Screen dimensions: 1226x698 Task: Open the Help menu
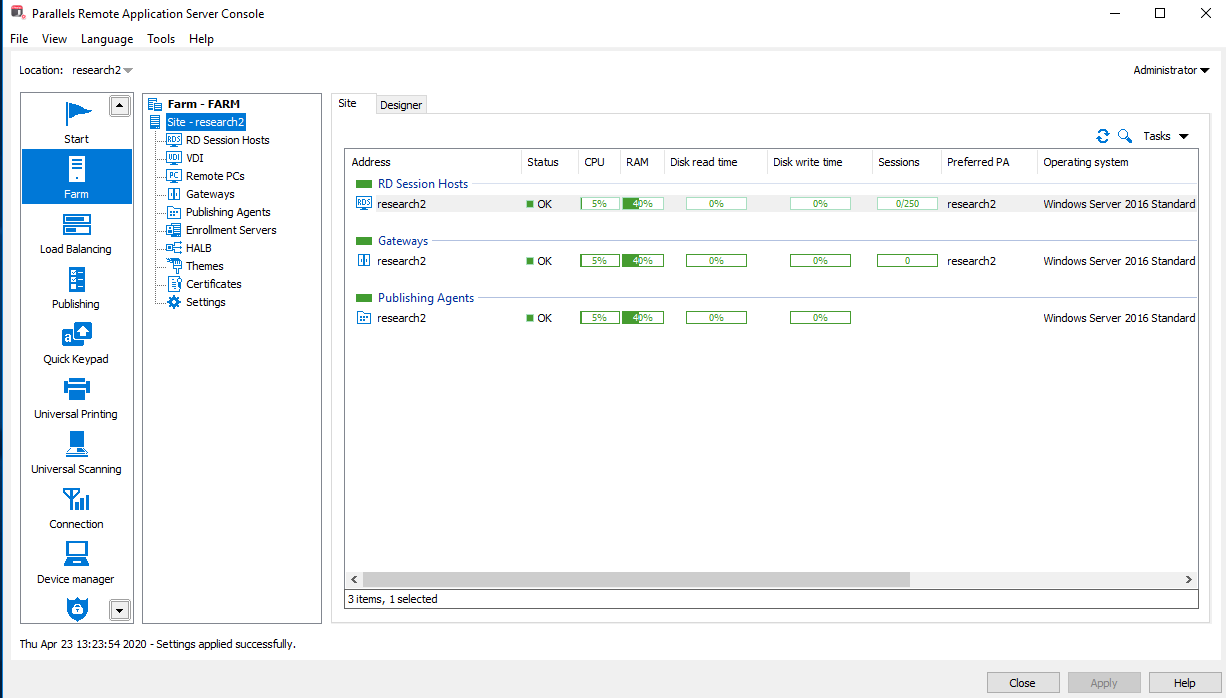point(201,39)
